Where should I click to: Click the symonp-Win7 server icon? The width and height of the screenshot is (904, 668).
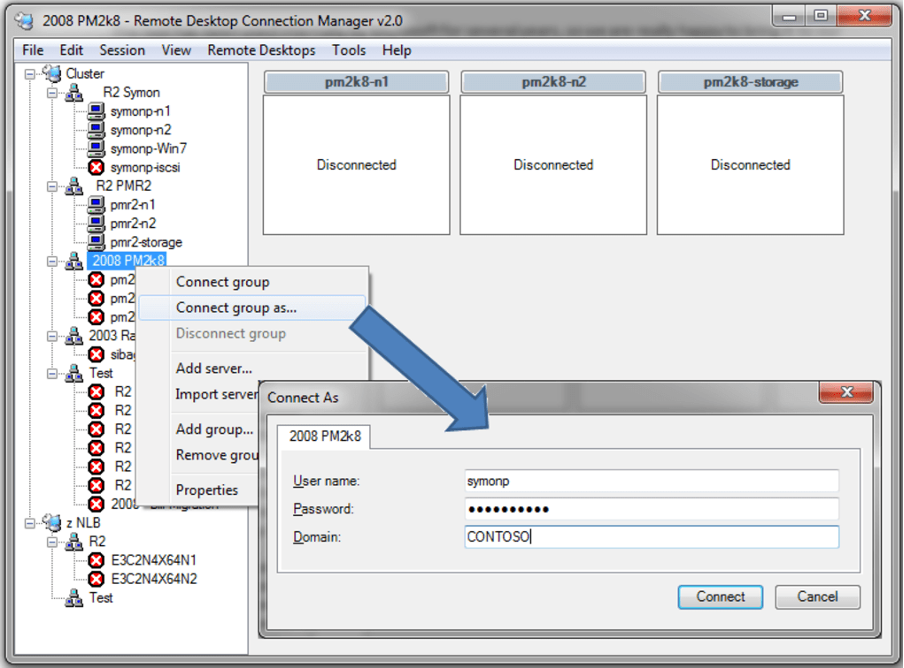pos(95,147)
